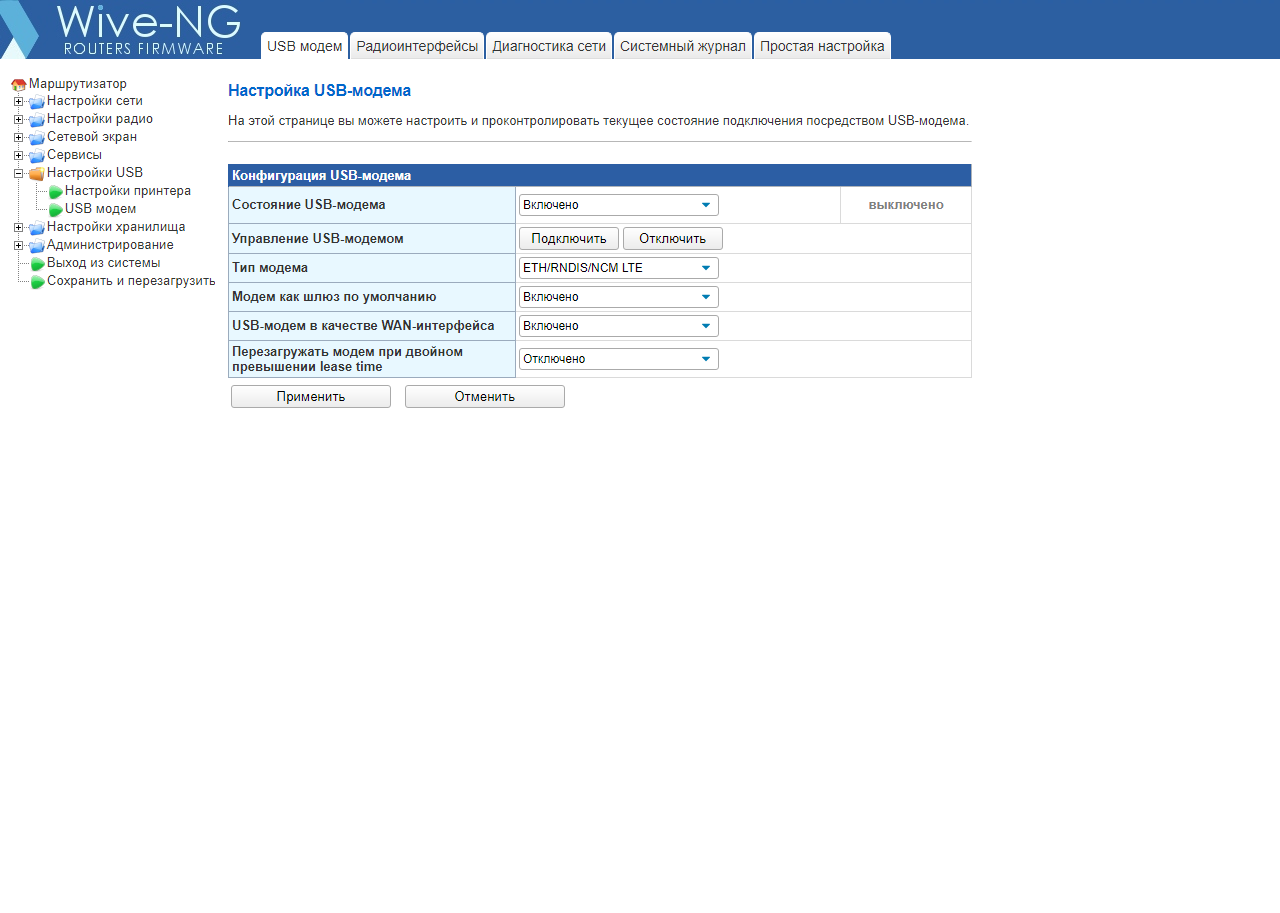
Task: Open Администрирование in the sidebar tree
Action: click(x=110, y=245)
